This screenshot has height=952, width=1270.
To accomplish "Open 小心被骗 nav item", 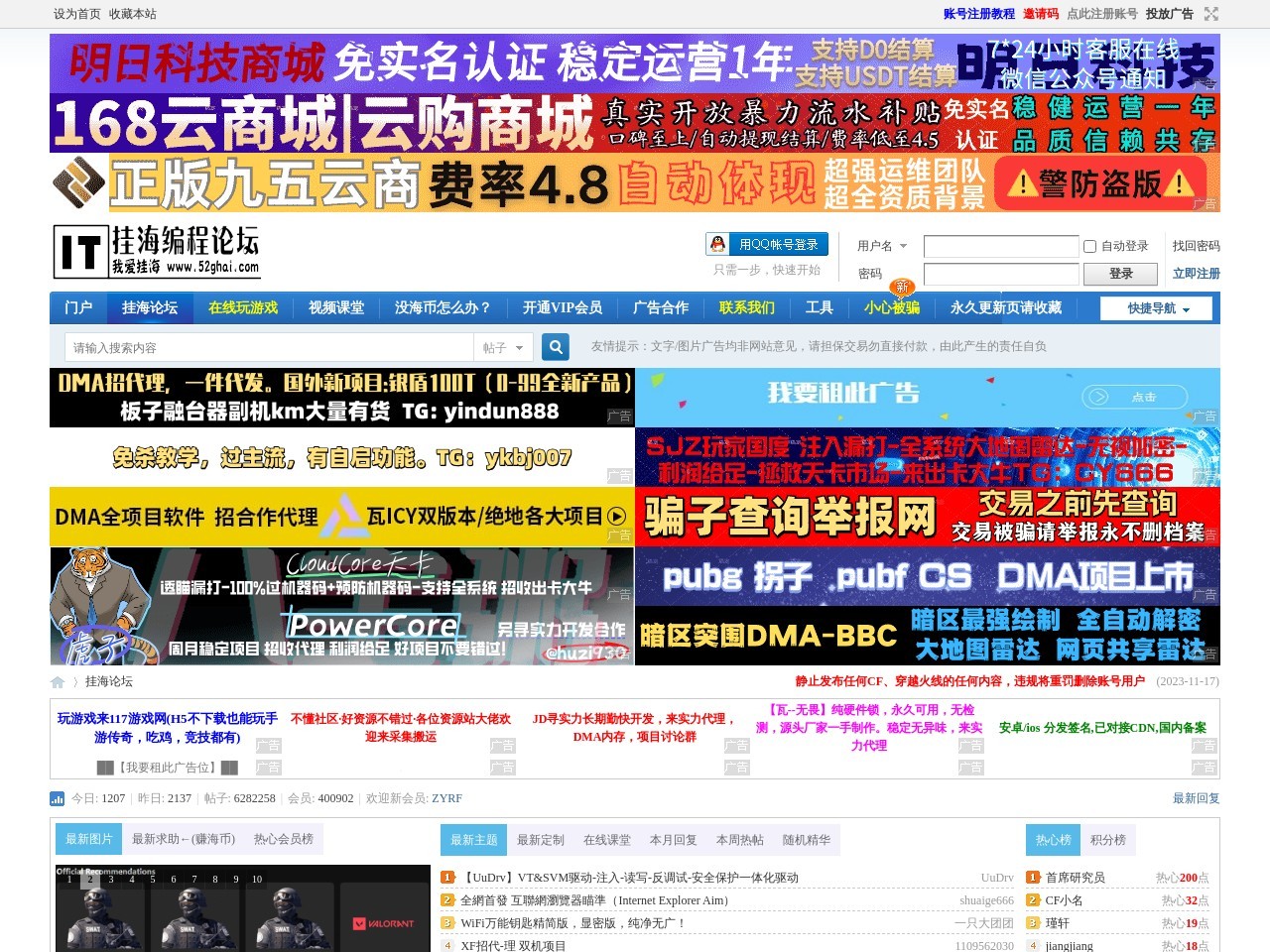I will (892, 307).
